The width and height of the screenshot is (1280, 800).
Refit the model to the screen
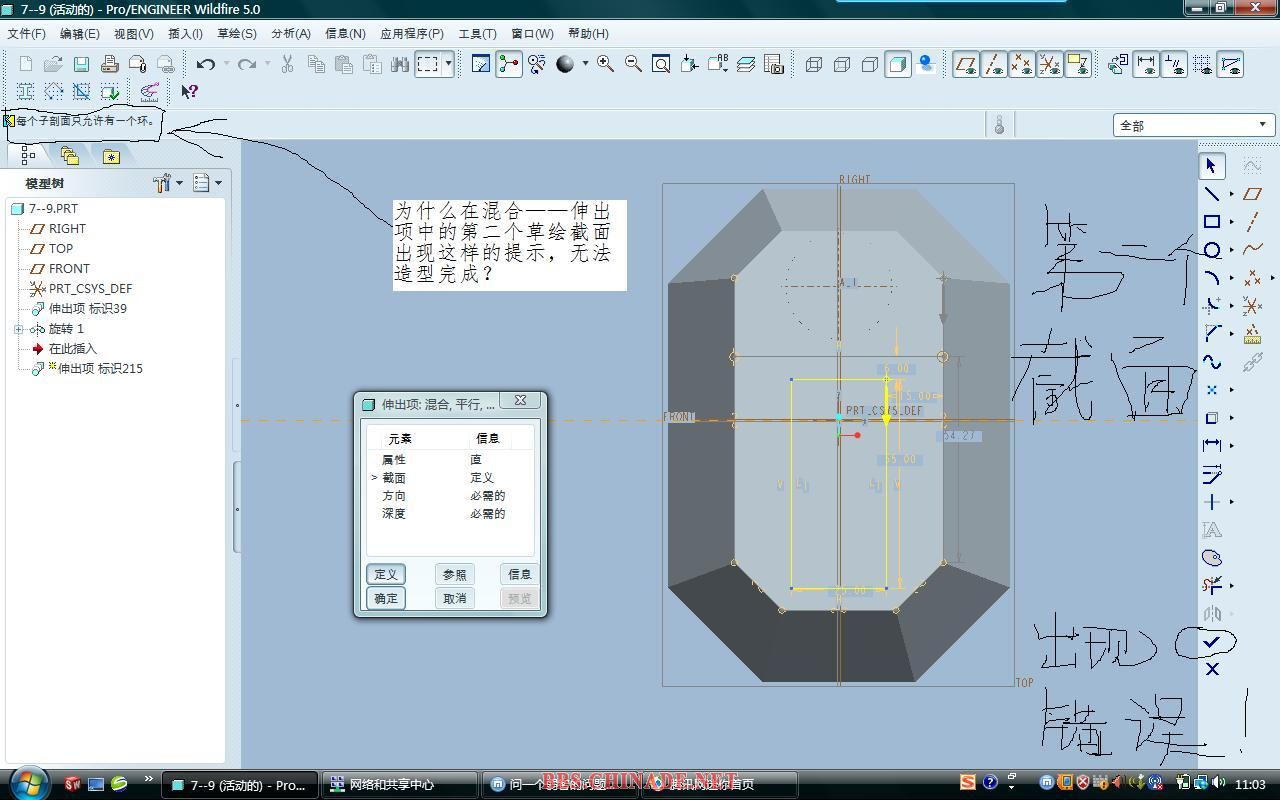coord(661,64)
